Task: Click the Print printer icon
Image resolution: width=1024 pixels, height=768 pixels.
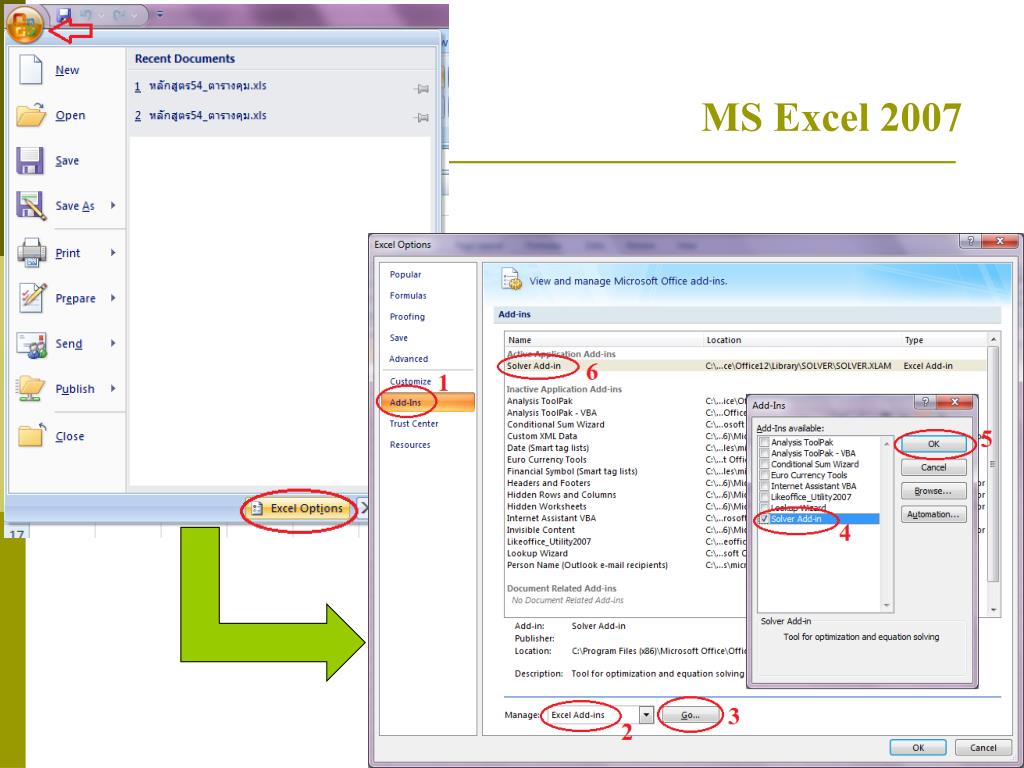Action: [31, 253]
